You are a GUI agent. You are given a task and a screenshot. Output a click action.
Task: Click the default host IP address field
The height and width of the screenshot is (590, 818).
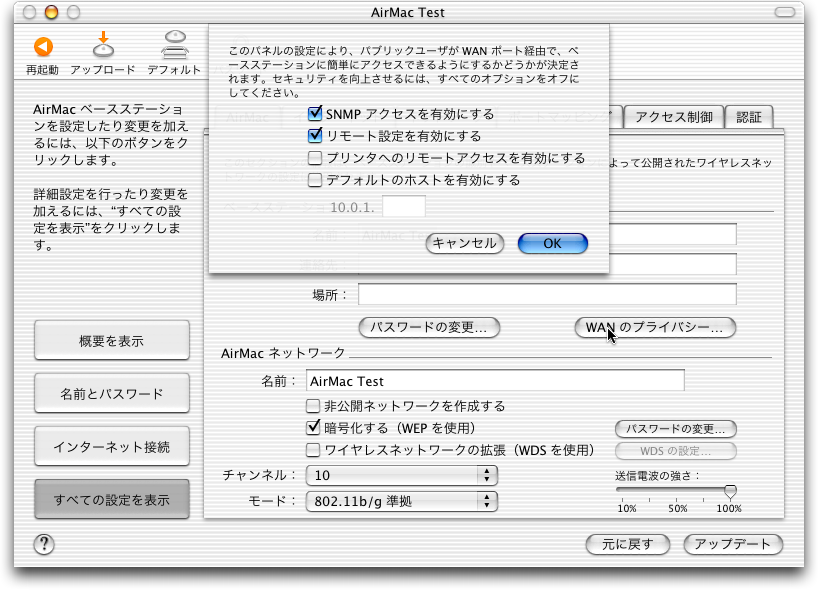click(x=404, y=207)
